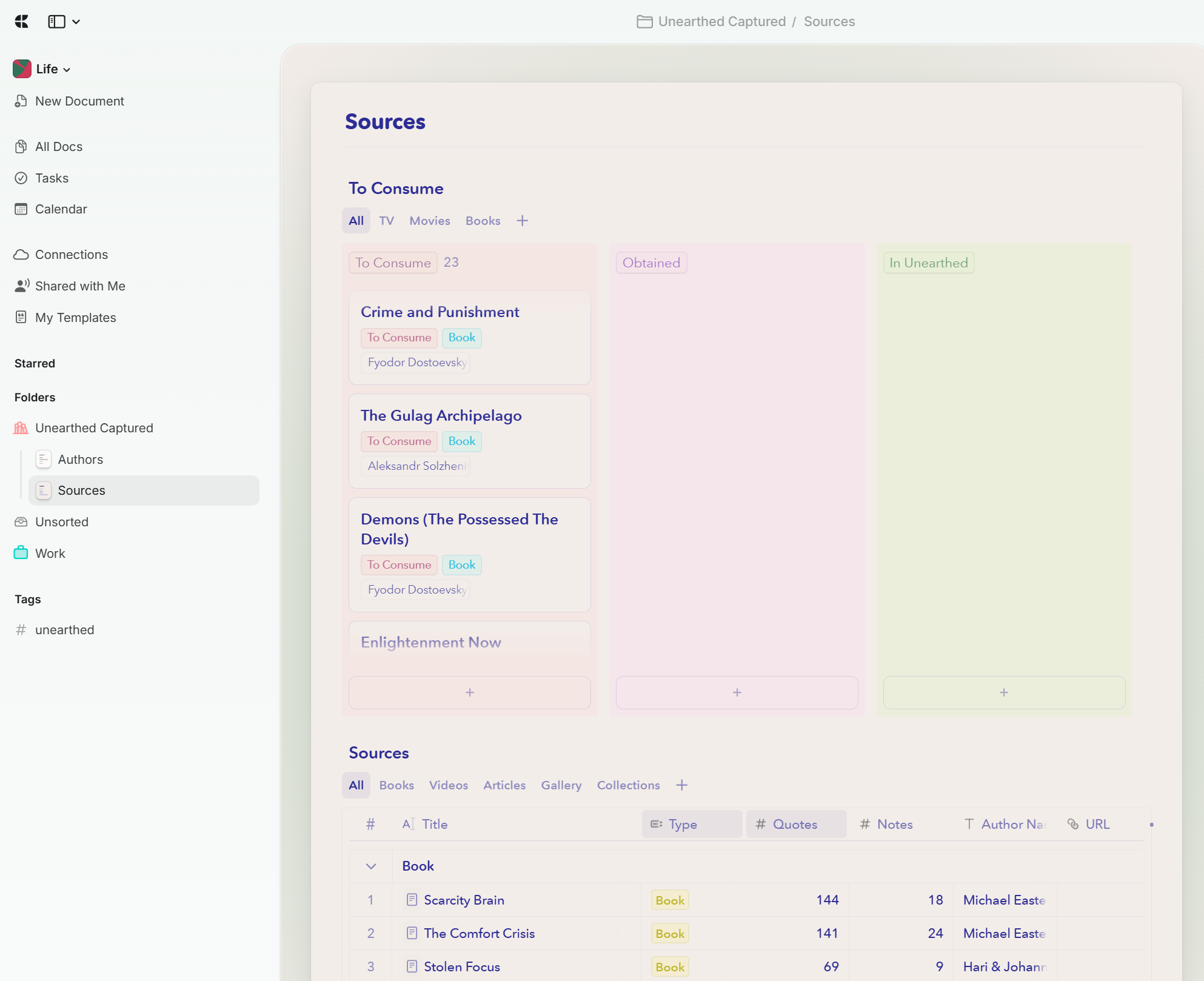This screenshot has width=1204, height=981.
Task: Switch to the Videos tab
Action: click(449, 785)
